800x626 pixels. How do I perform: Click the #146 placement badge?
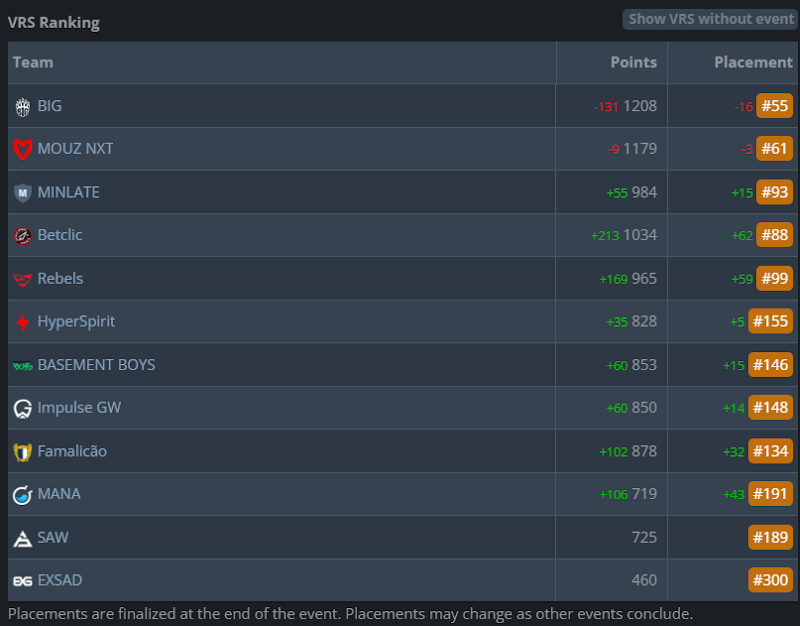click(770, 365)
